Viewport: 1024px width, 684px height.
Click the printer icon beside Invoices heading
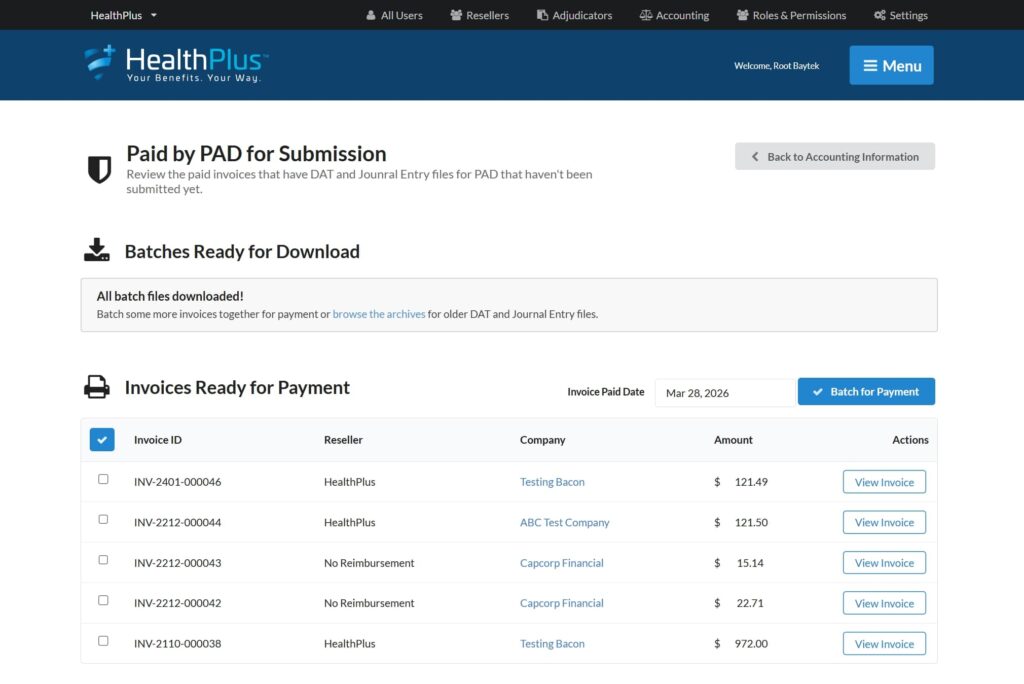[x=97, y=387]
